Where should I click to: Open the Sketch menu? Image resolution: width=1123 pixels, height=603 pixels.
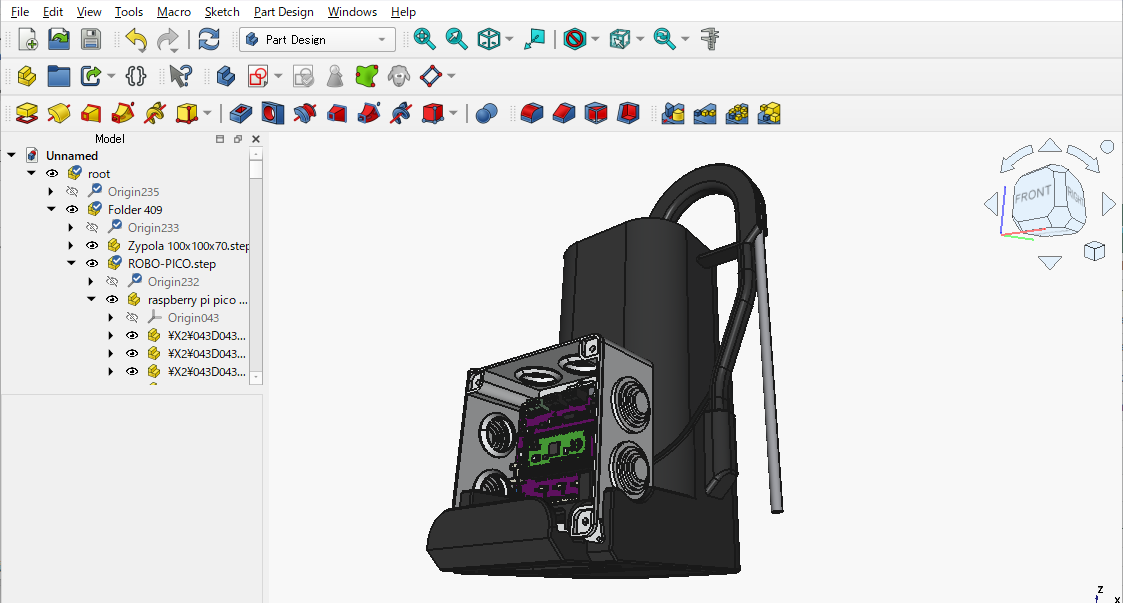[x=222, y=12]
